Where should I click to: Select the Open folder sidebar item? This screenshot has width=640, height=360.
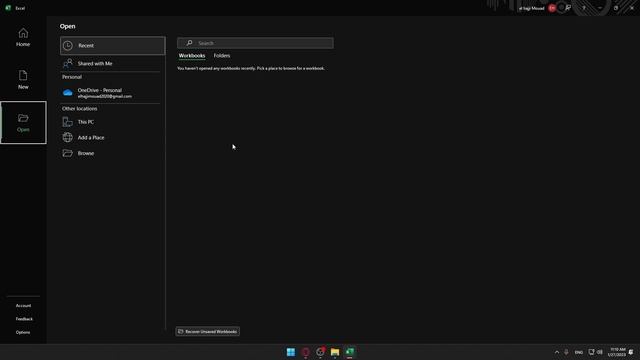click(x=23, y=122)
